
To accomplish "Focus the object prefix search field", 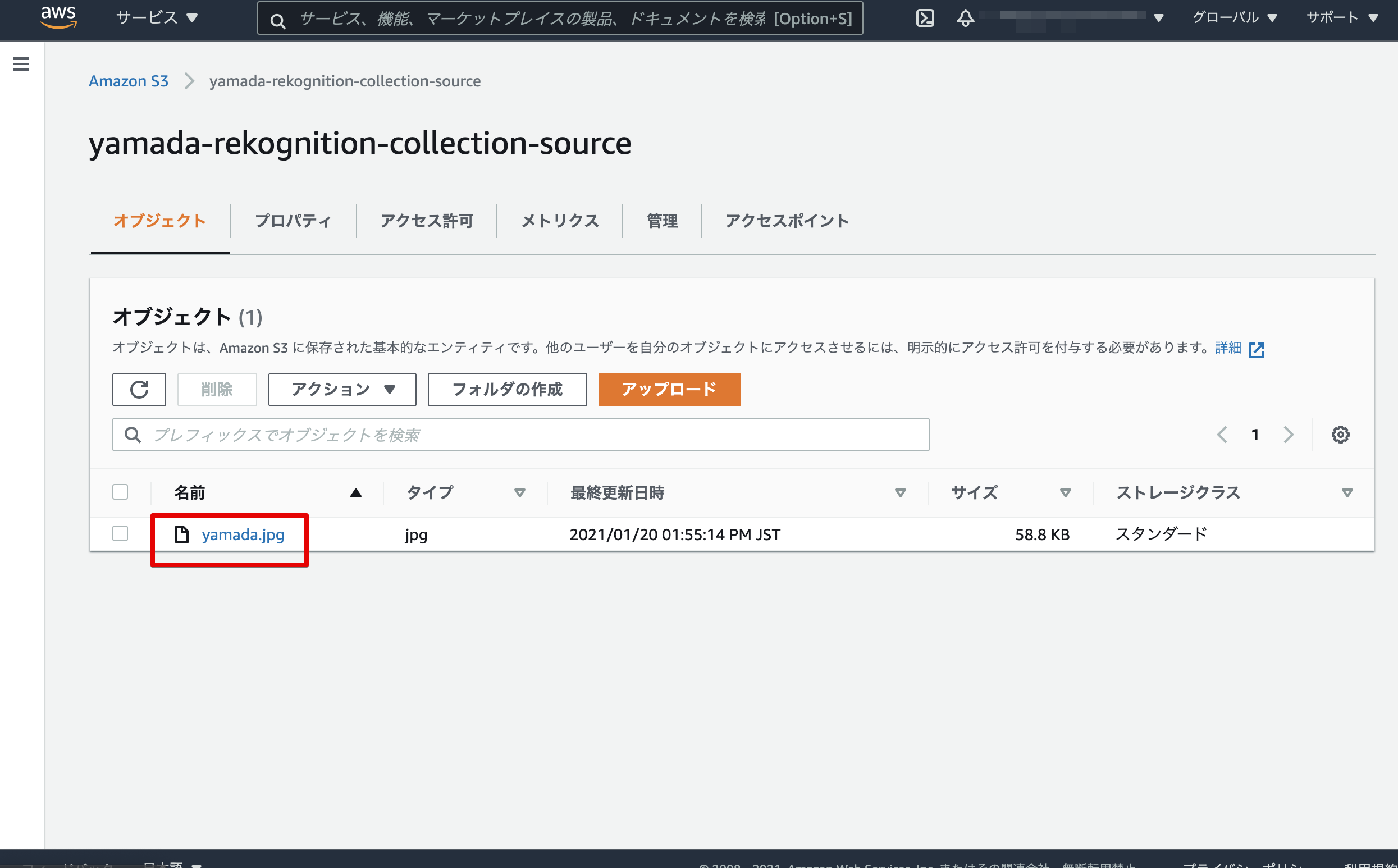I will coord(520,435).
